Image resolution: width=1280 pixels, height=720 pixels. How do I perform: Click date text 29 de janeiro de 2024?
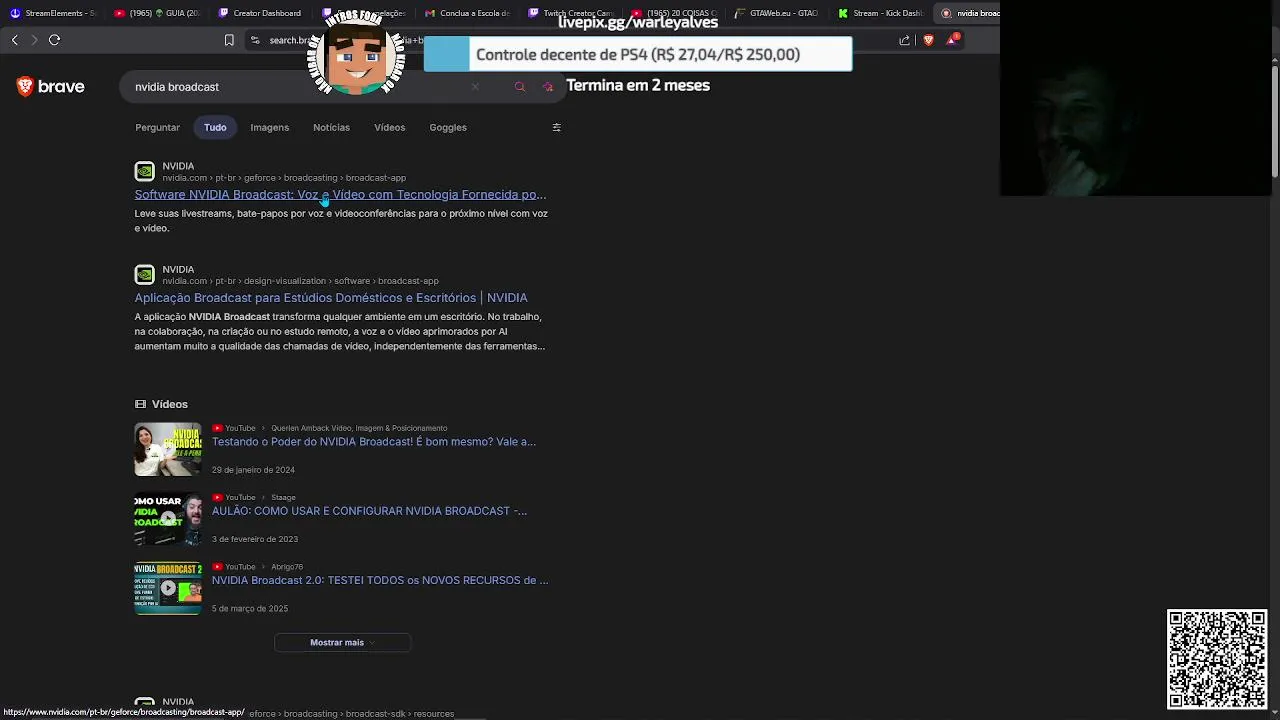[253, 470]
